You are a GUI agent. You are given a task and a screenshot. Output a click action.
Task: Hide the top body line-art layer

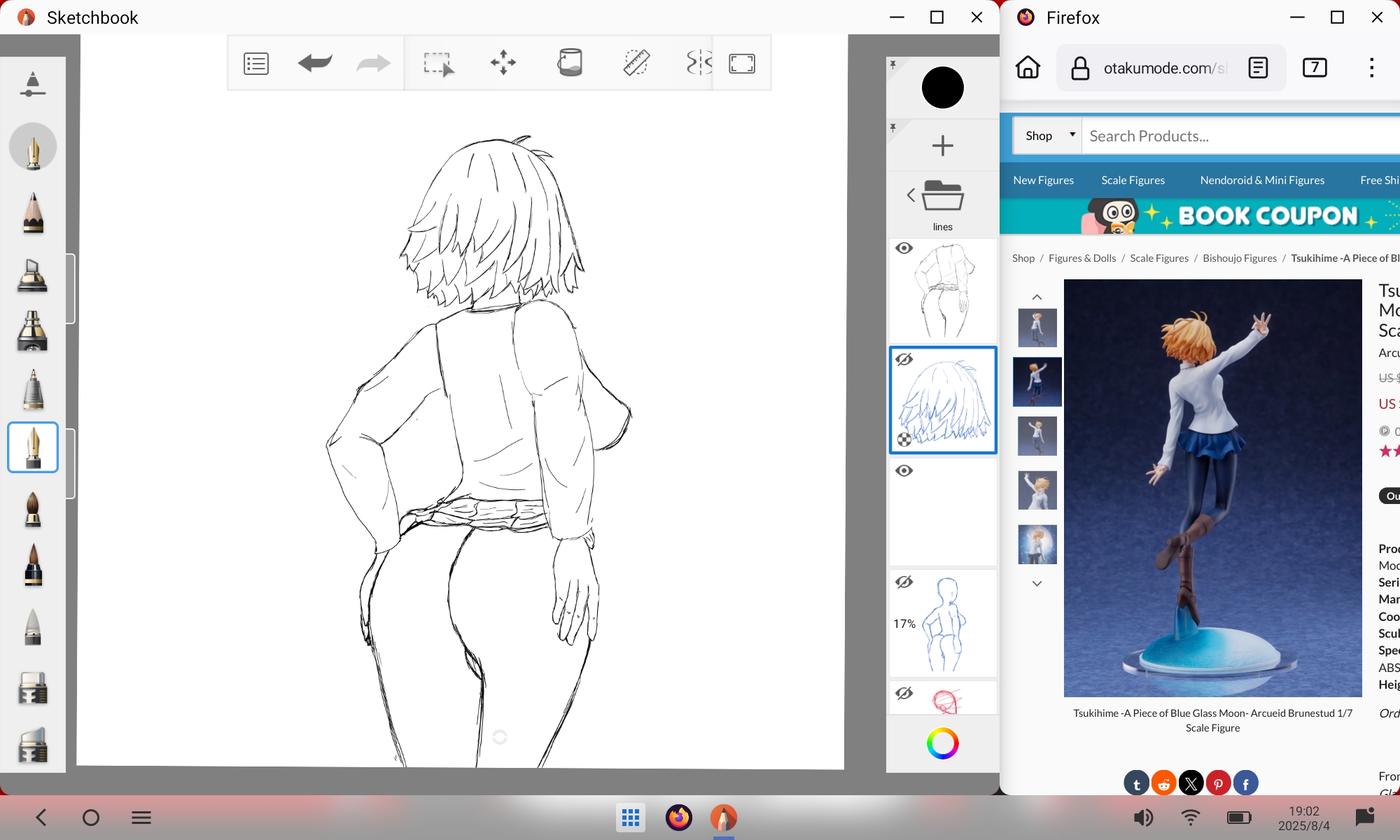[904, 248]
